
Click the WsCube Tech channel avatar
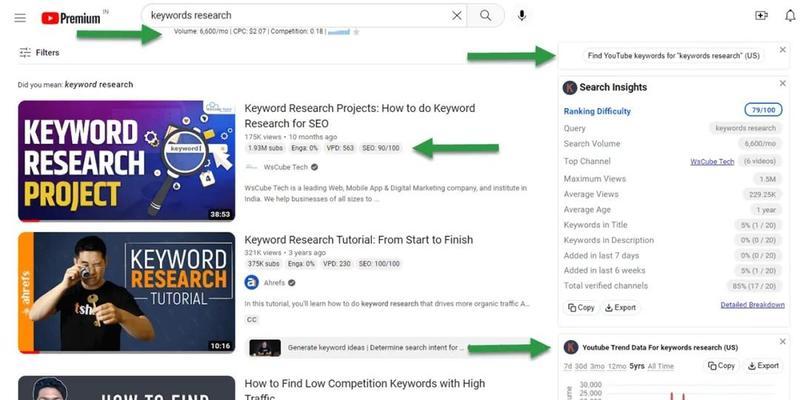tap(252, 167)
